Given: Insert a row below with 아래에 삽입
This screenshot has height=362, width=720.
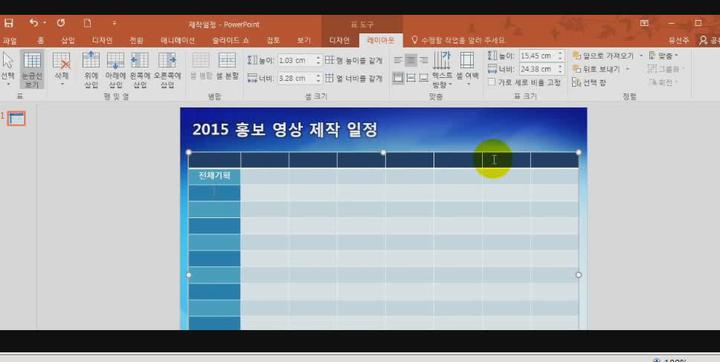Looking at the screenshot, I should point(115,69).
